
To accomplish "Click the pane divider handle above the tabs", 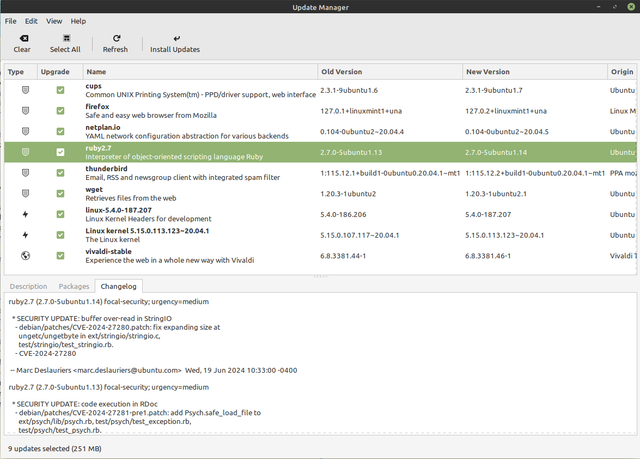I will tap(320, 277).
